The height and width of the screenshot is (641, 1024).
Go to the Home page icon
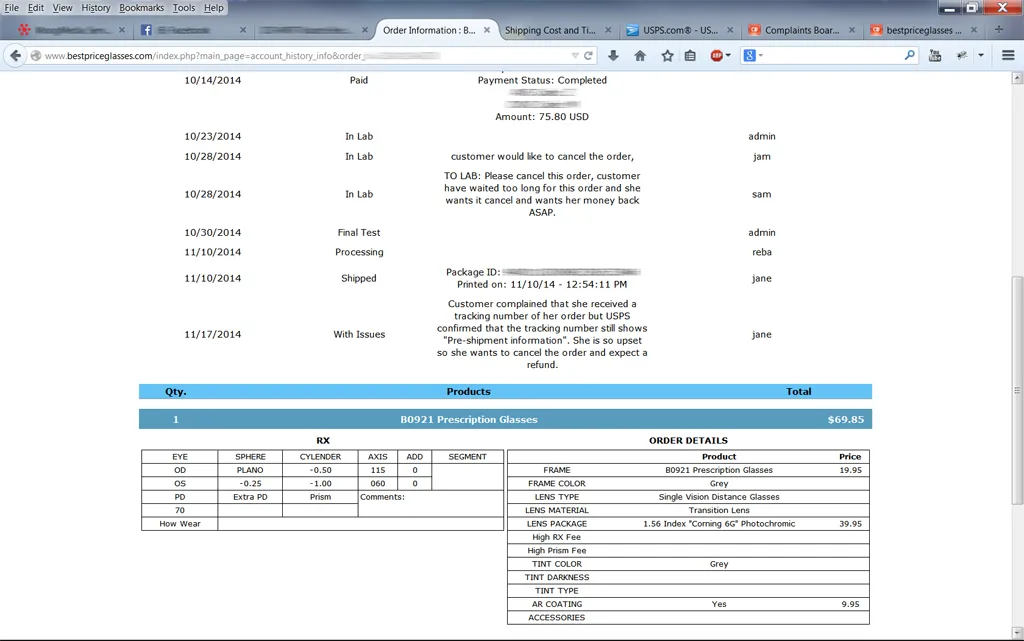click(x=640, y=56)
